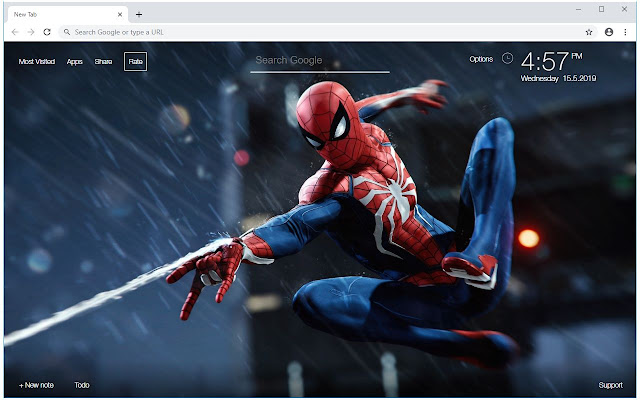Select the New Tab browser tab

point(67,15)
